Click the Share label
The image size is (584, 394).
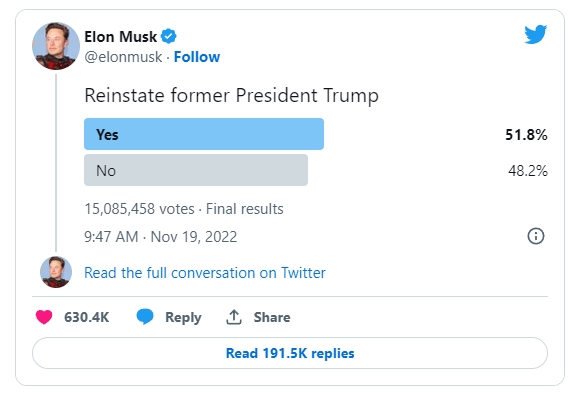[x=272, y=317]
